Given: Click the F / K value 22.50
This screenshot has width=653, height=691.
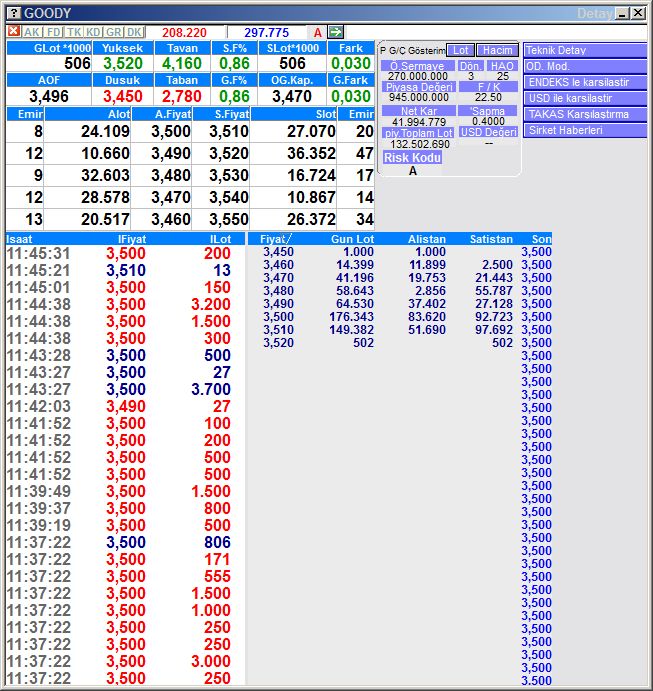Looking at the screenshot, I should tap(488, 97).
